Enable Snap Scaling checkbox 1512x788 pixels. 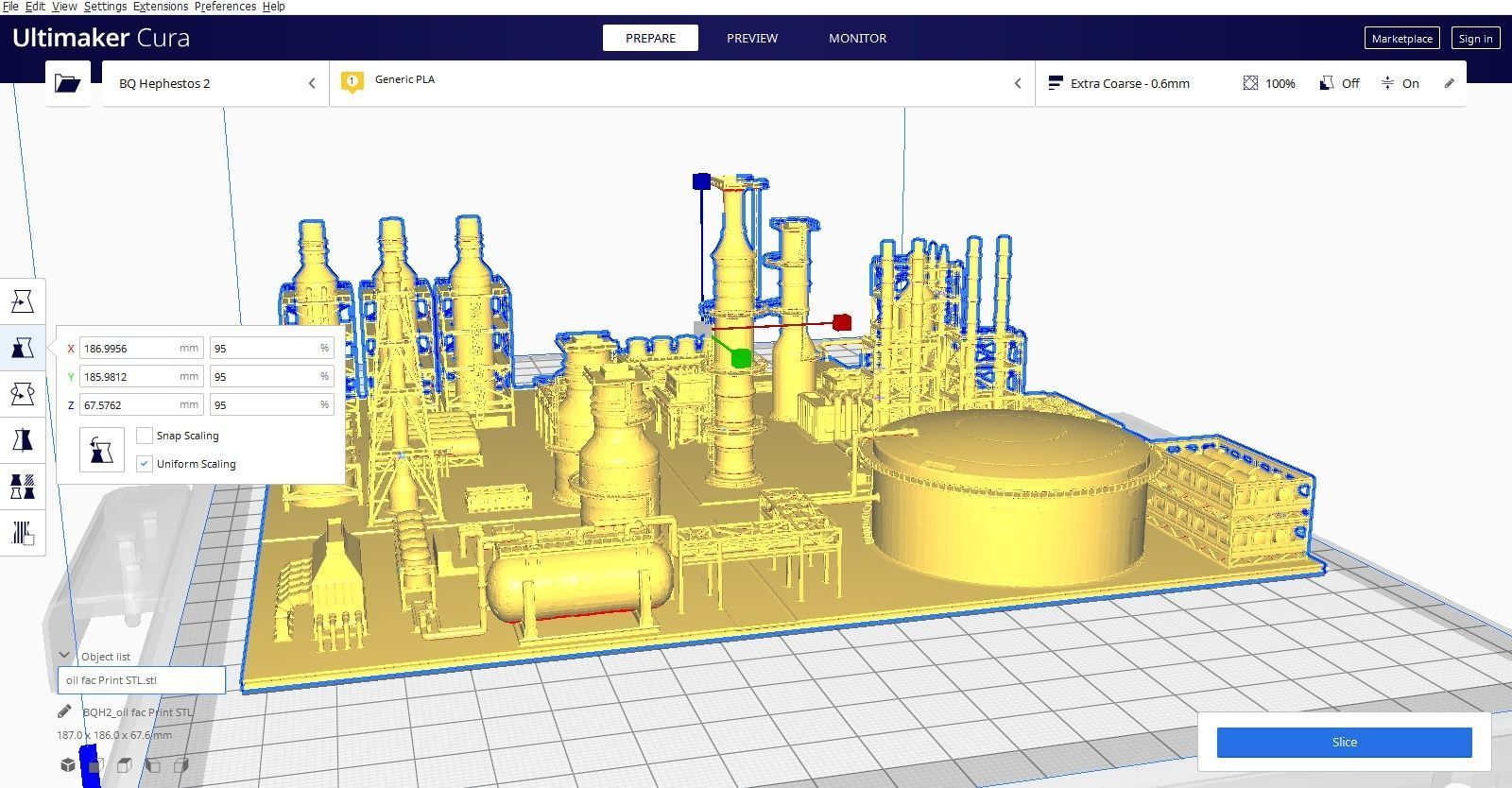pos(145,436)
